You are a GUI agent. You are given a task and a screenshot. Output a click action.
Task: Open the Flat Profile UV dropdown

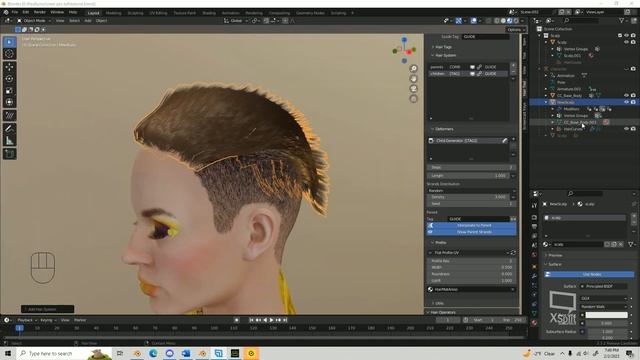pos(468,253)
